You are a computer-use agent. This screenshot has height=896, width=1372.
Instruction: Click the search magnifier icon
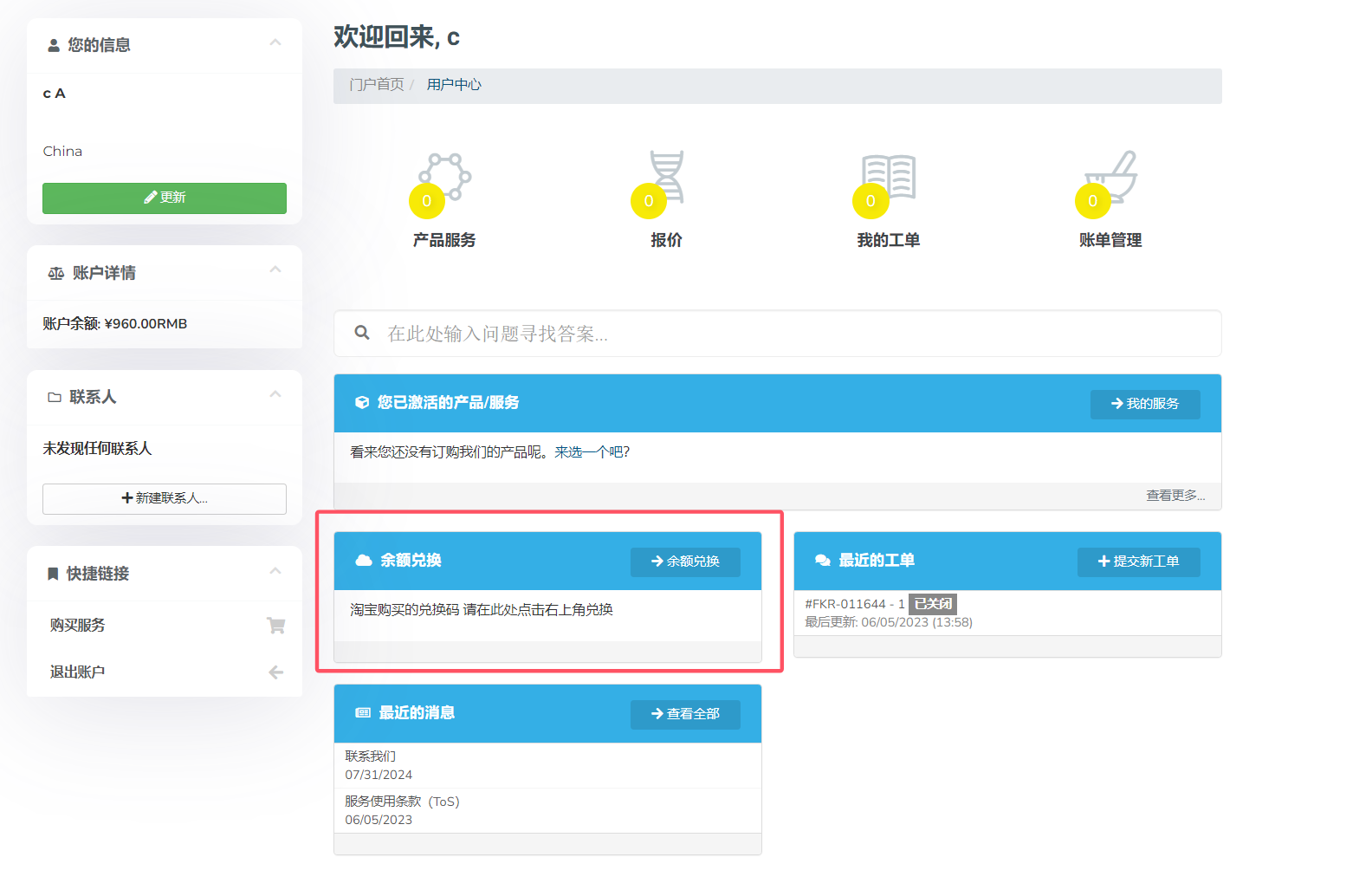click(362, 333)
